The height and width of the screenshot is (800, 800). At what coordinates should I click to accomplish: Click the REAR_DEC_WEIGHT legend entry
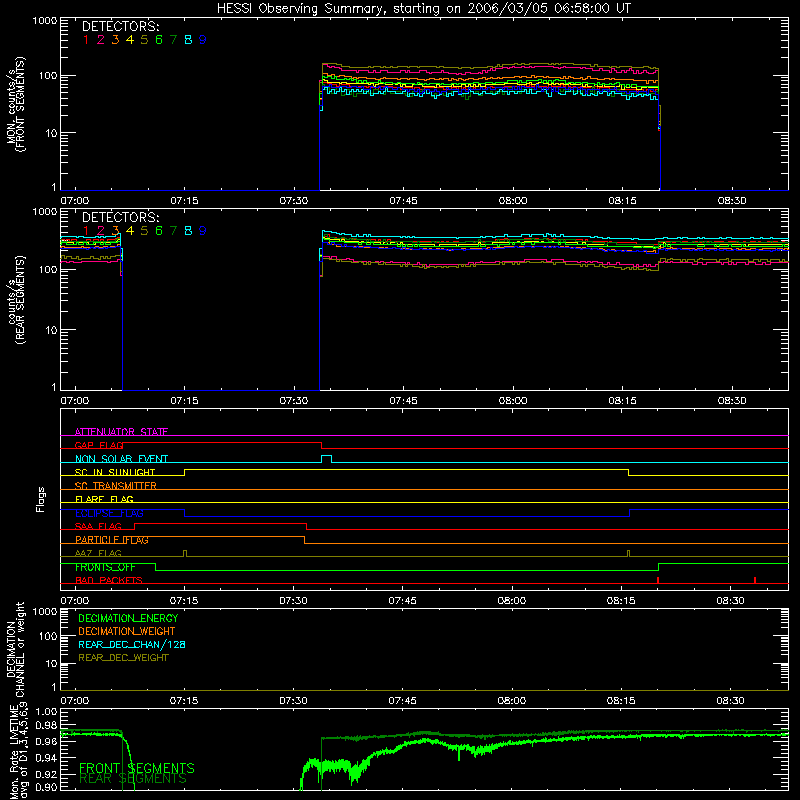click(123, 658)
